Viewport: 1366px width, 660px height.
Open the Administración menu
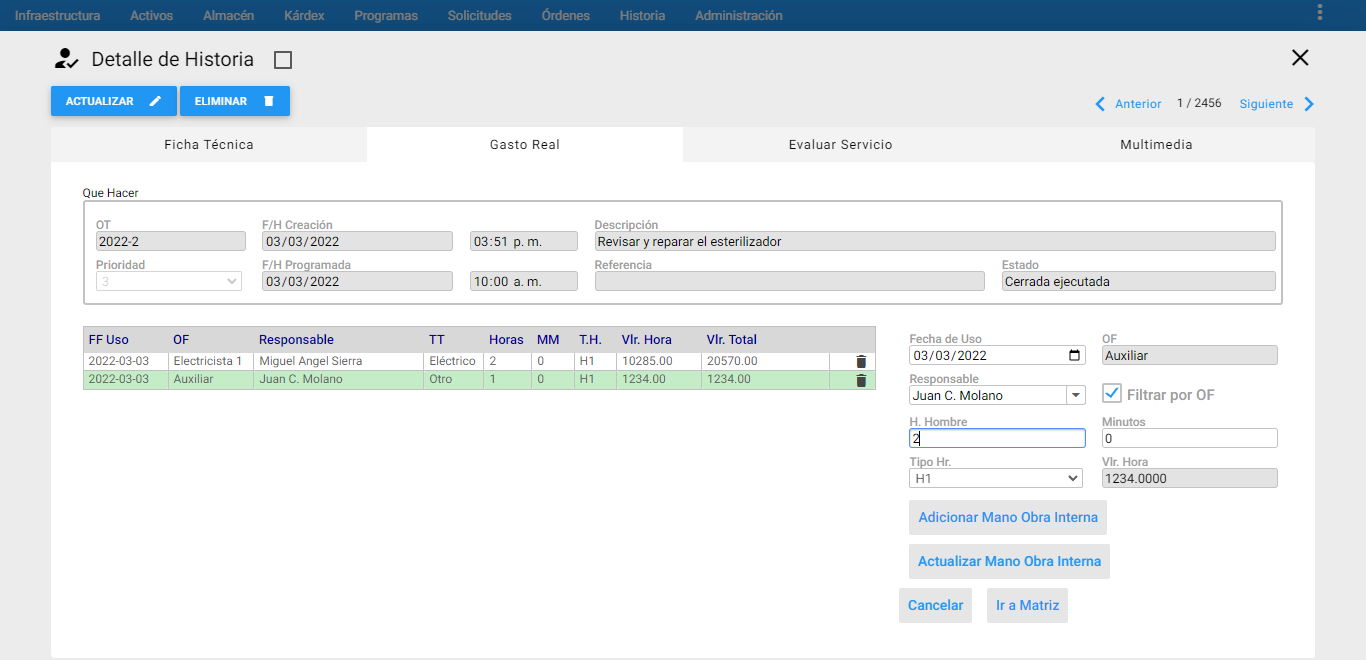(739, 15)
